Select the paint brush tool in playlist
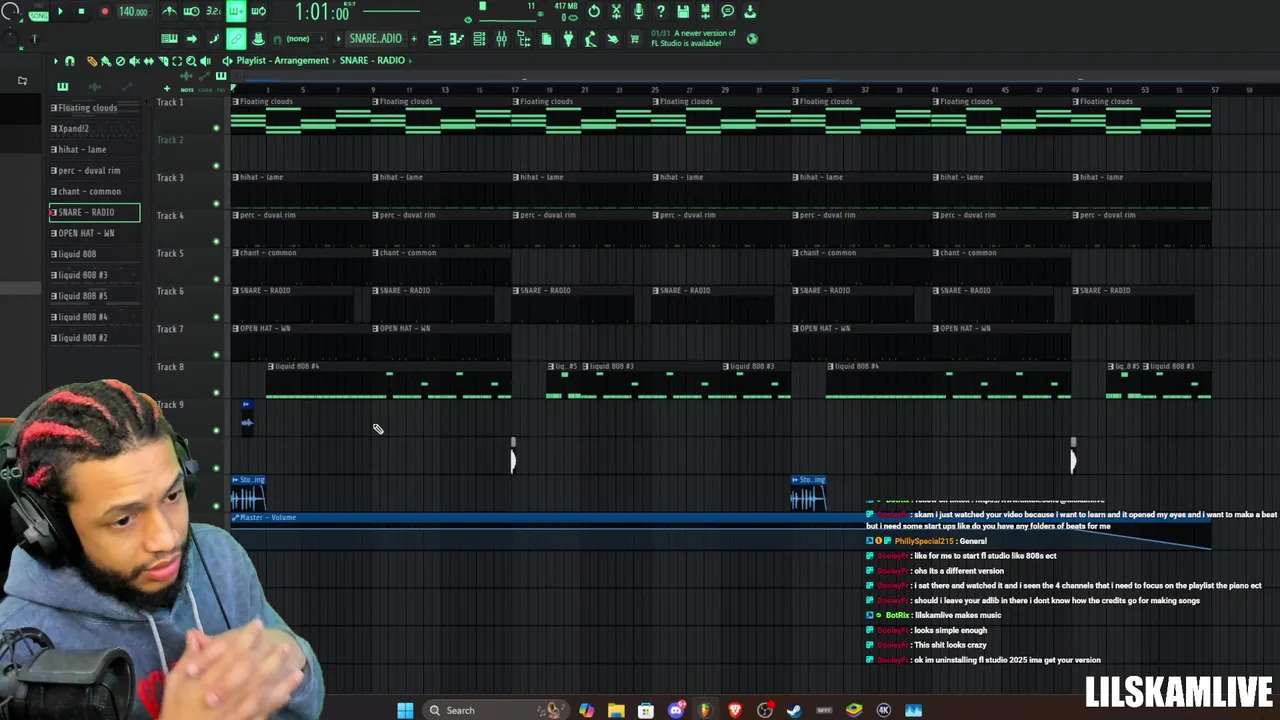 105,61
